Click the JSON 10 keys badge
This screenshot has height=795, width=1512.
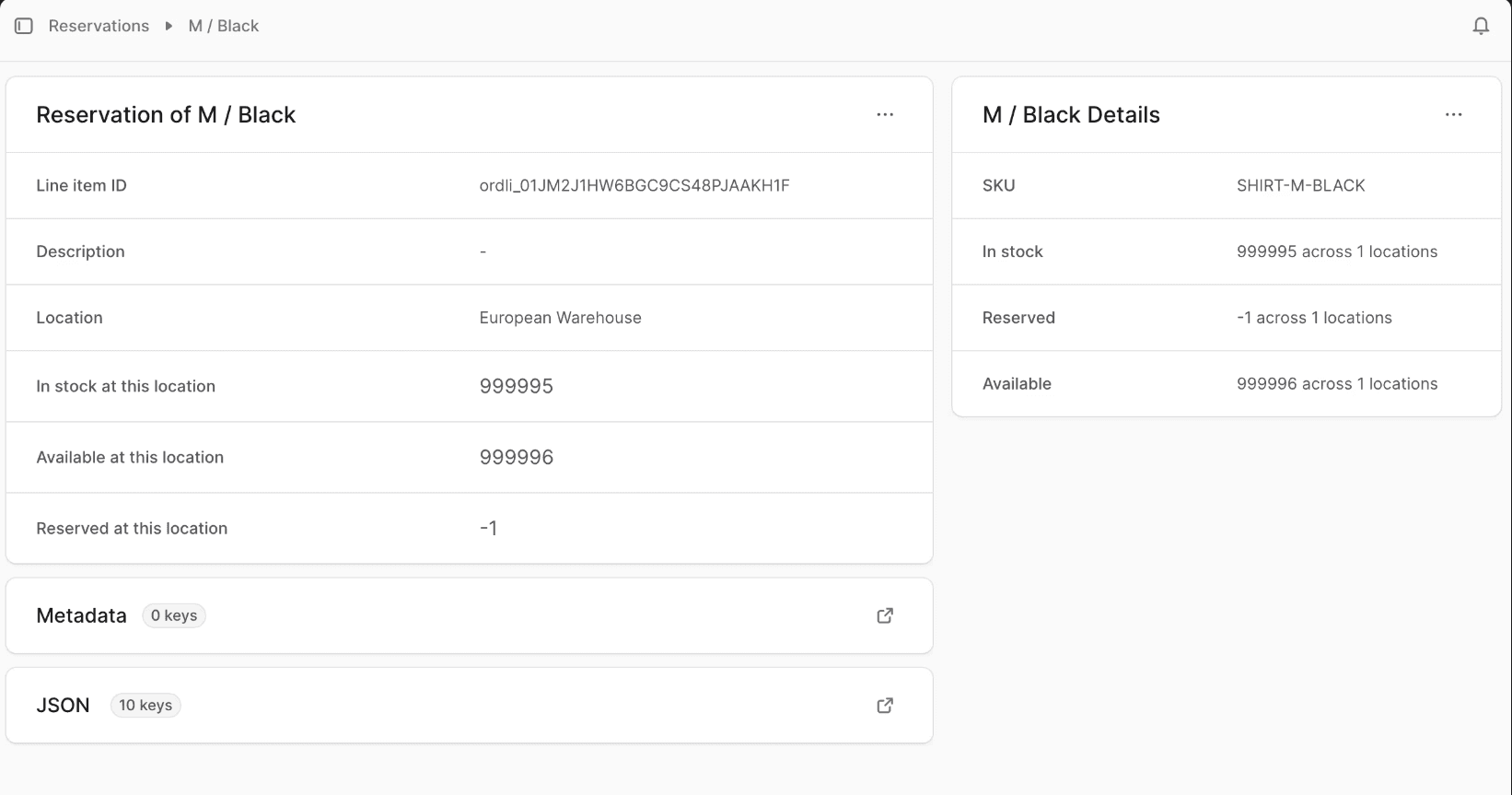click(x=145, y=705)
